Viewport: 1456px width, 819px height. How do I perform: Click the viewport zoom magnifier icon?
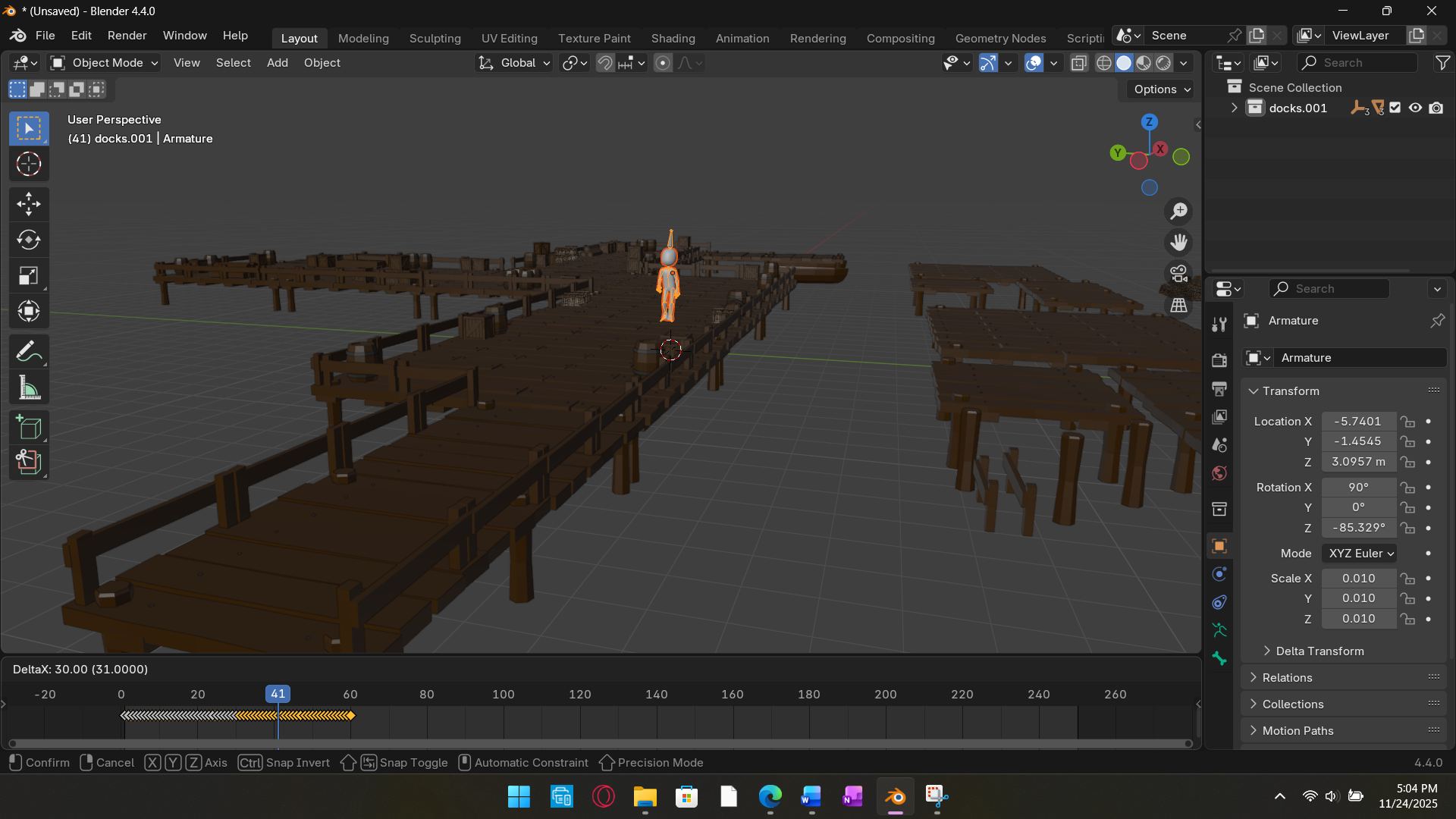pos(1178,212)
